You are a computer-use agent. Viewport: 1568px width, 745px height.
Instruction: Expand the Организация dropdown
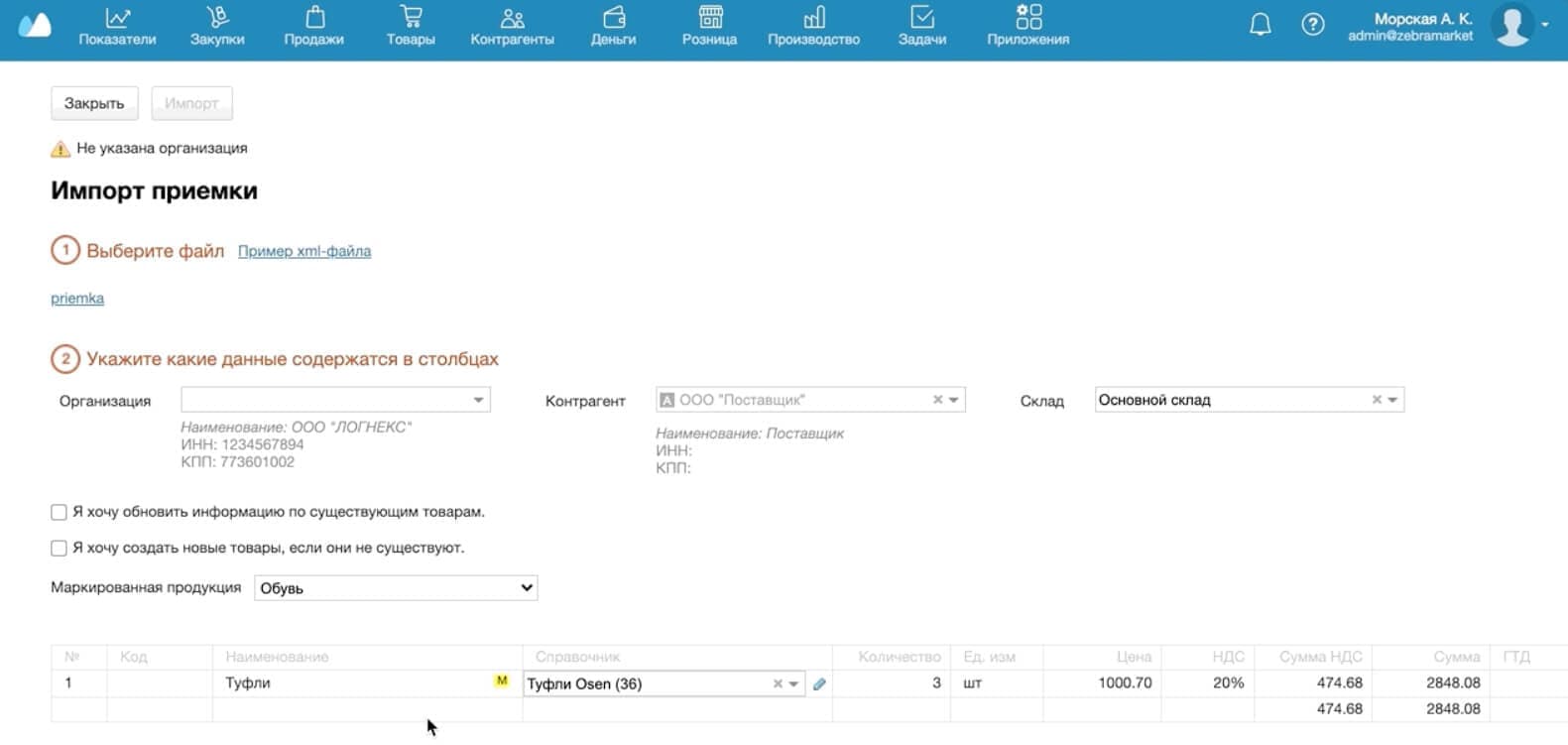point(478,400)
